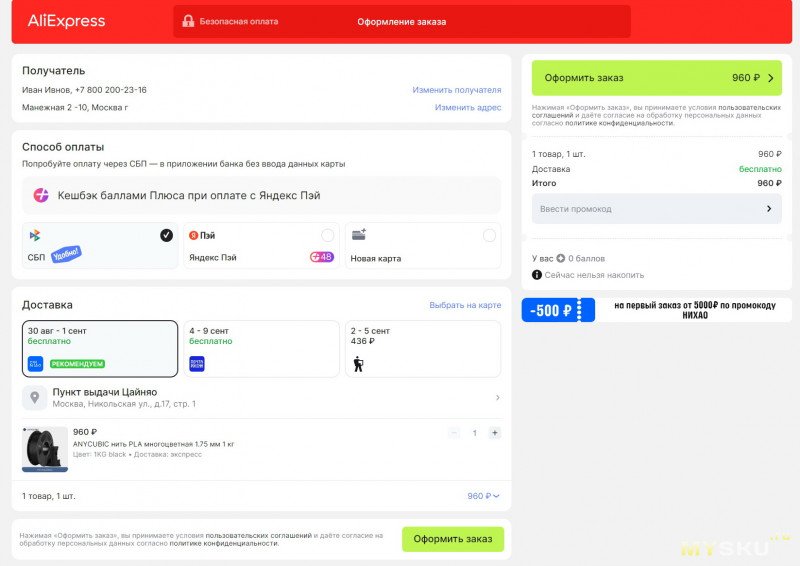
Task: Click the SBP payment system logo
Action: click(x=35, y=235)
